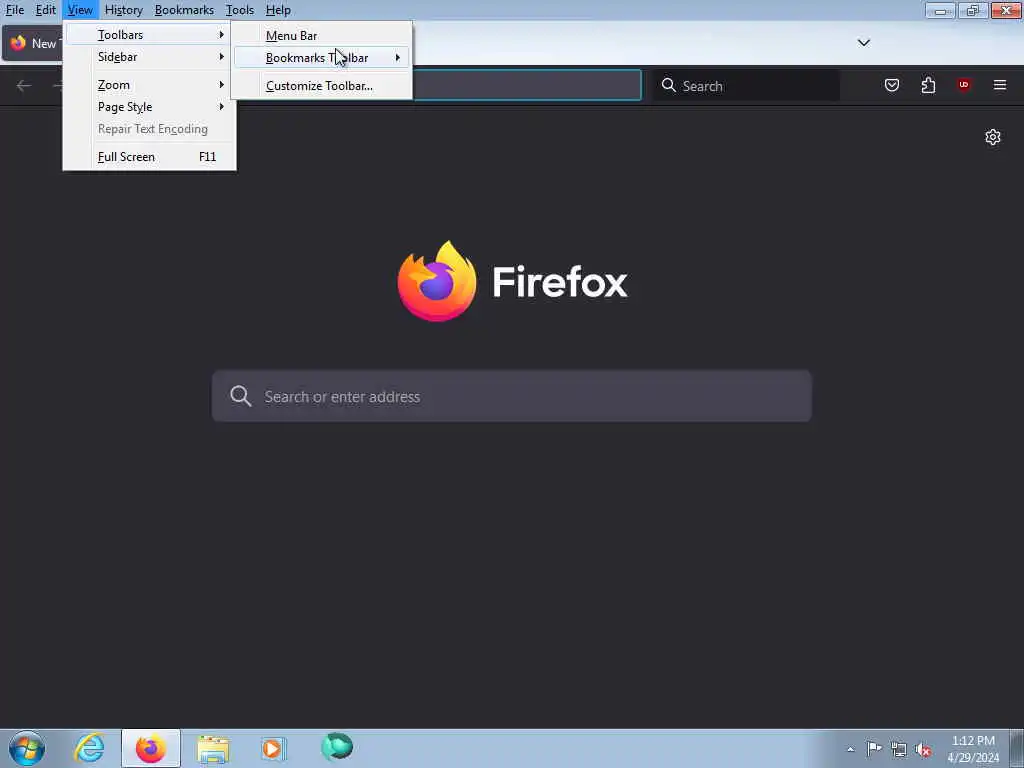Select Full Screen from View menu
The image size is (1024, 768).
150,157
